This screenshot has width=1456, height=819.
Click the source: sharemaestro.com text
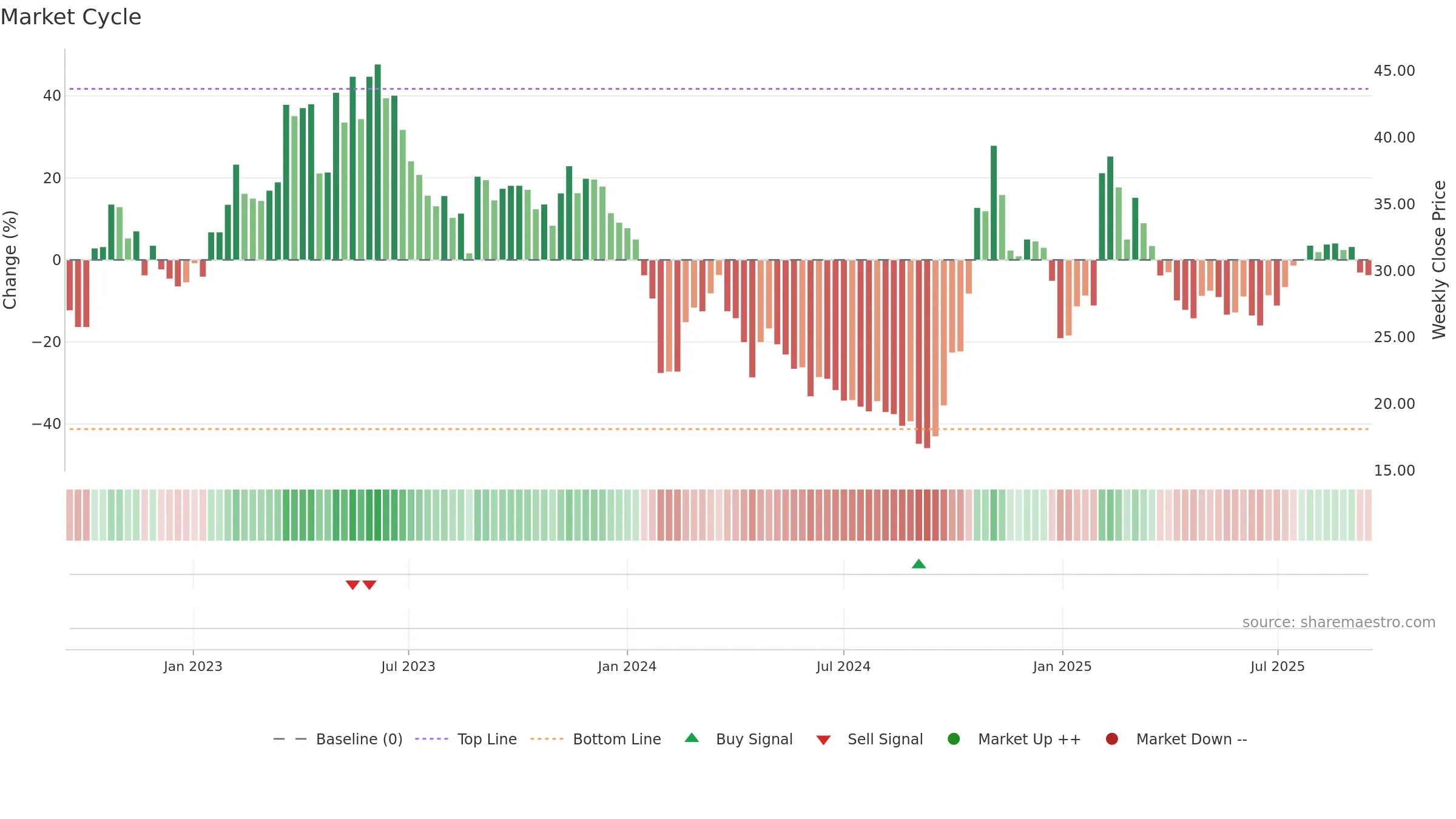1339,622
